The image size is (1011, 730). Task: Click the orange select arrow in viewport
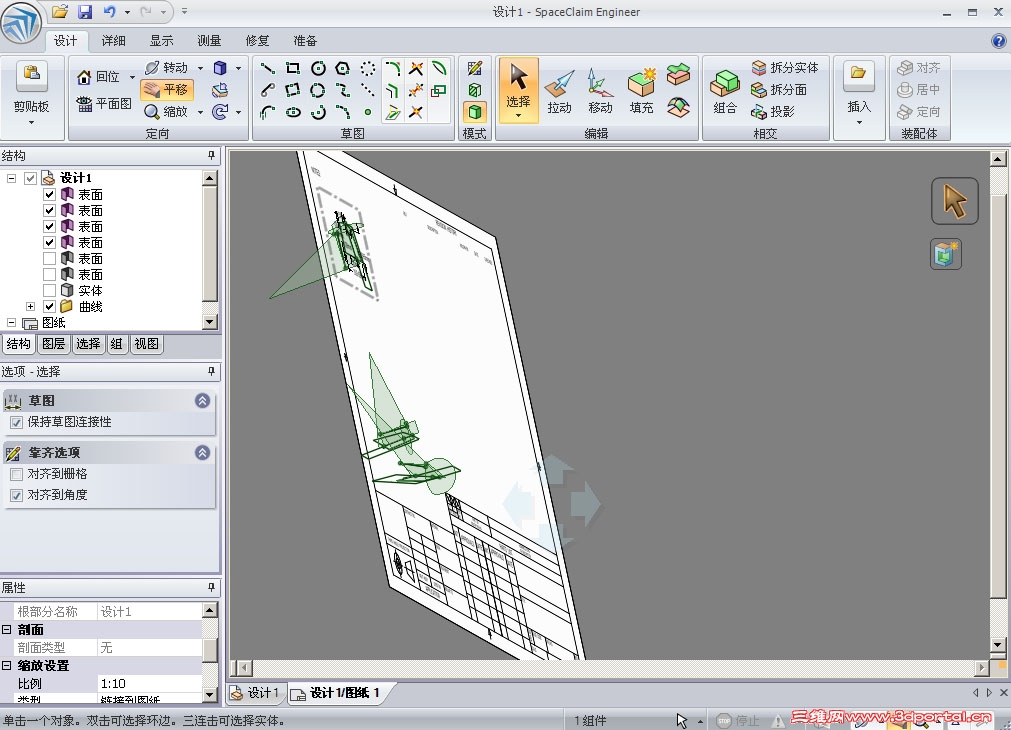[954, 201]
